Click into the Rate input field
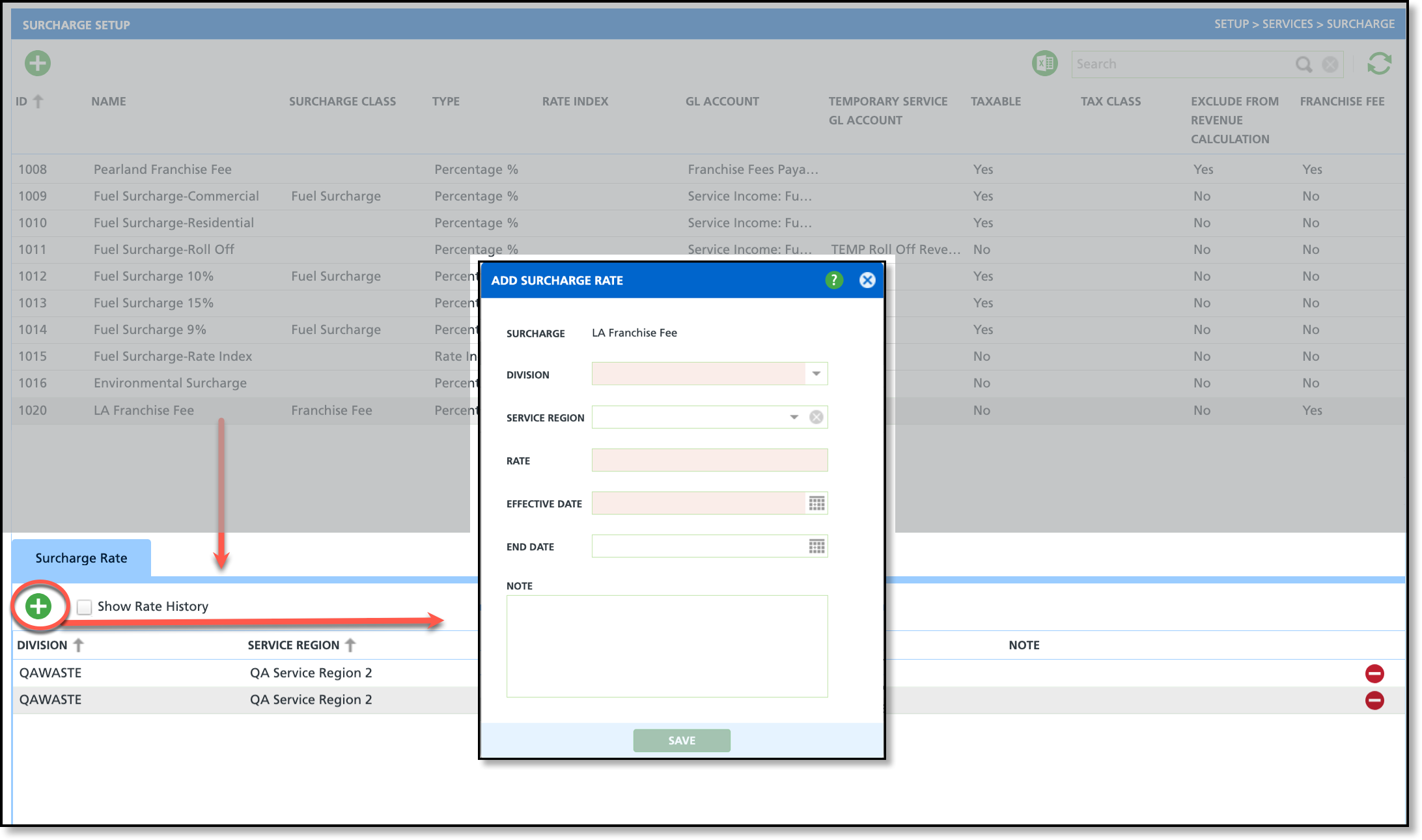Screen dimensions: 1422x840 (709, 460)
